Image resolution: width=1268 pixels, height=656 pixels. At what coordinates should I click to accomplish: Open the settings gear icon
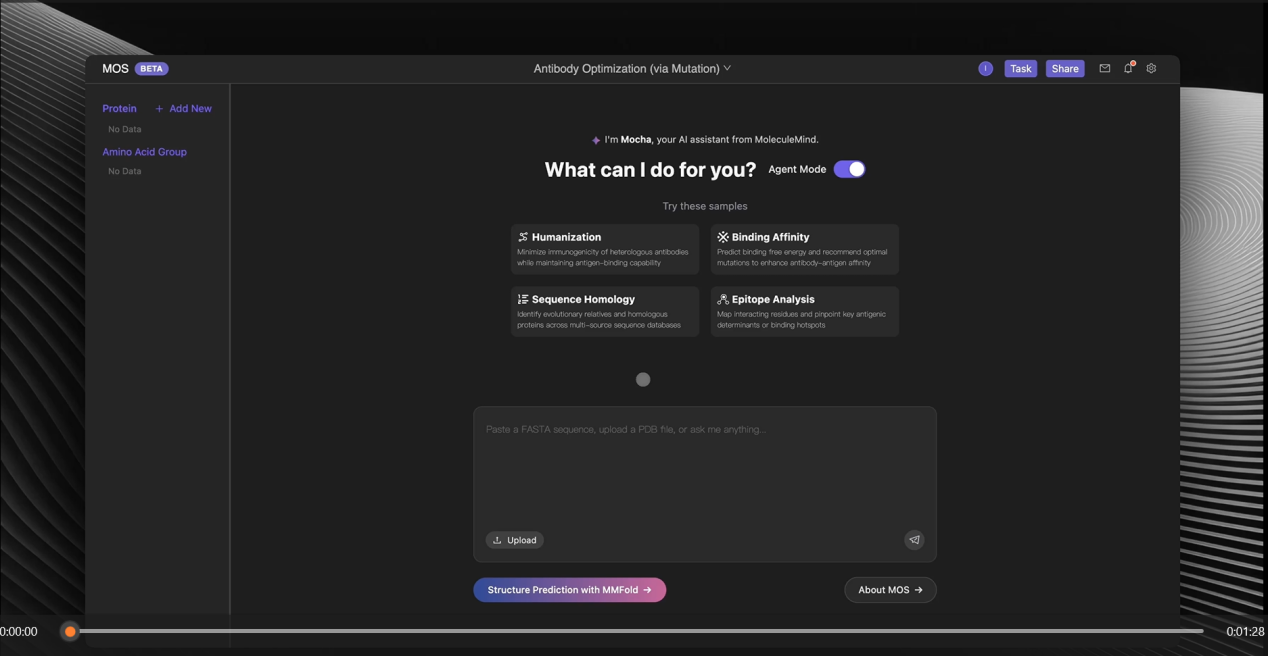[x=1151, y=69]
